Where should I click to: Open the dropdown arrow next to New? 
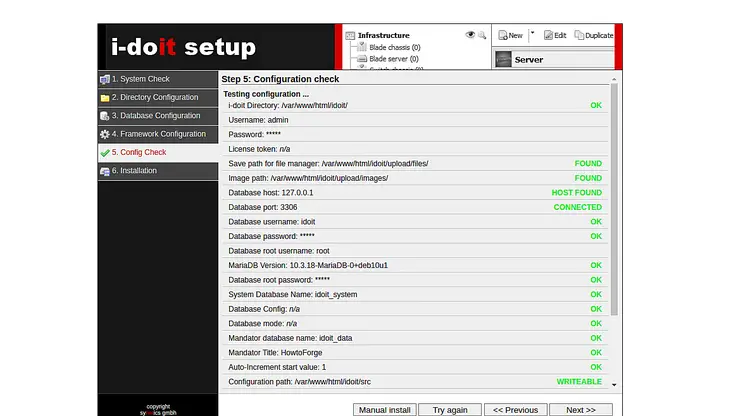(532, 33)
